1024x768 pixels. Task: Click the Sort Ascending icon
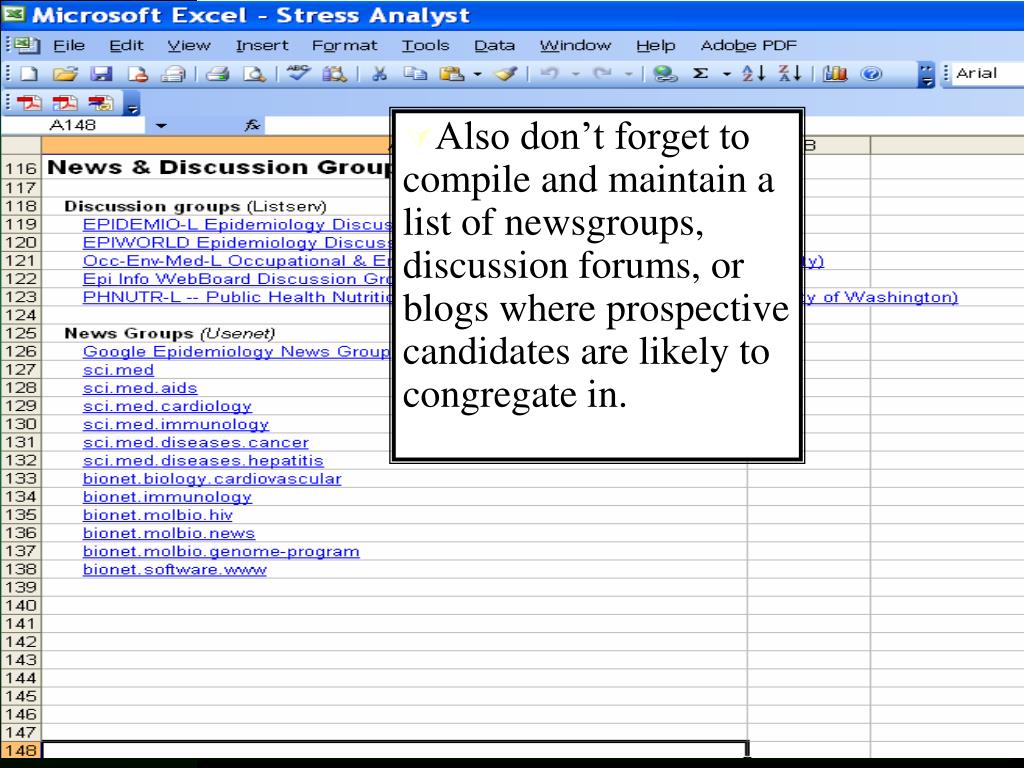pos(754,74)
